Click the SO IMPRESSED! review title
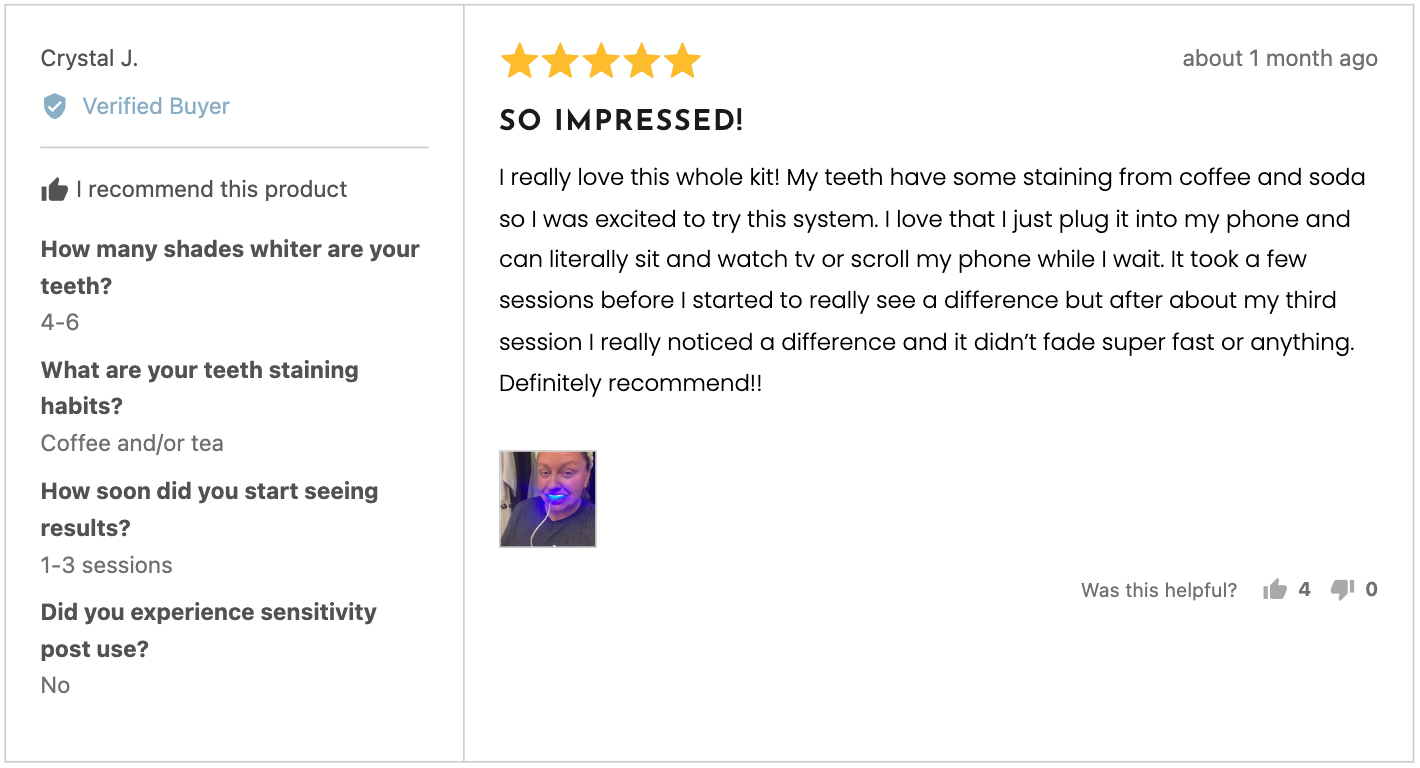Screen dimensions: 1420x768 [621, 122]
